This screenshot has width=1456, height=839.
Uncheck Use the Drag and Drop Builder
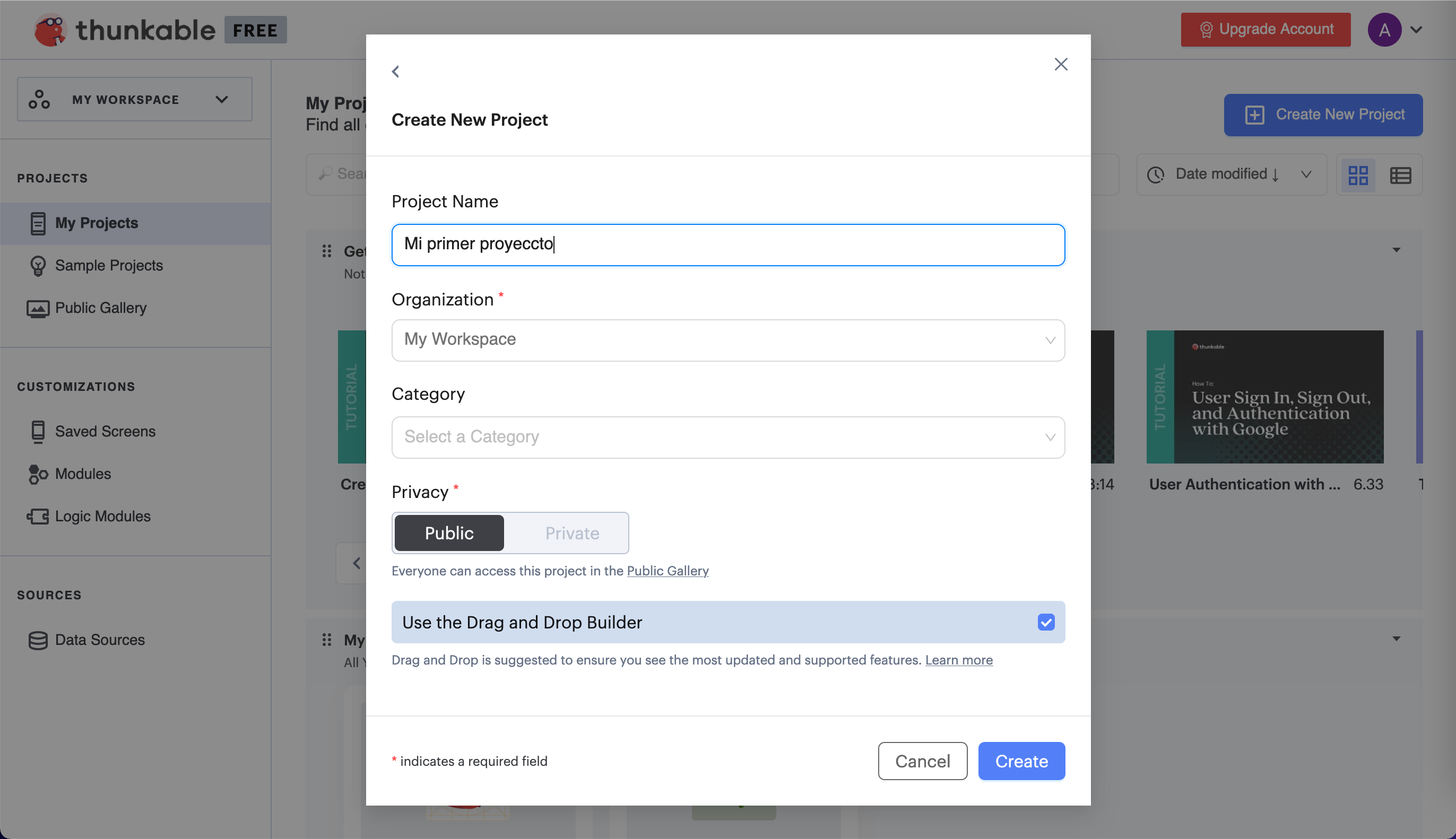coord(1046,622)
